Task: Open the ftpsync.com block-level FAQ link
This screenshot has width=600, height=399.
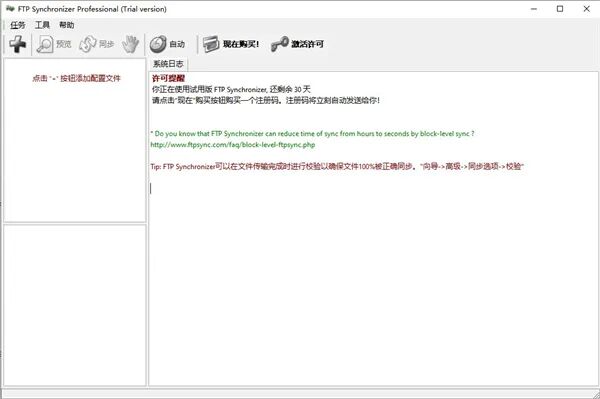Action: [233, 145]
